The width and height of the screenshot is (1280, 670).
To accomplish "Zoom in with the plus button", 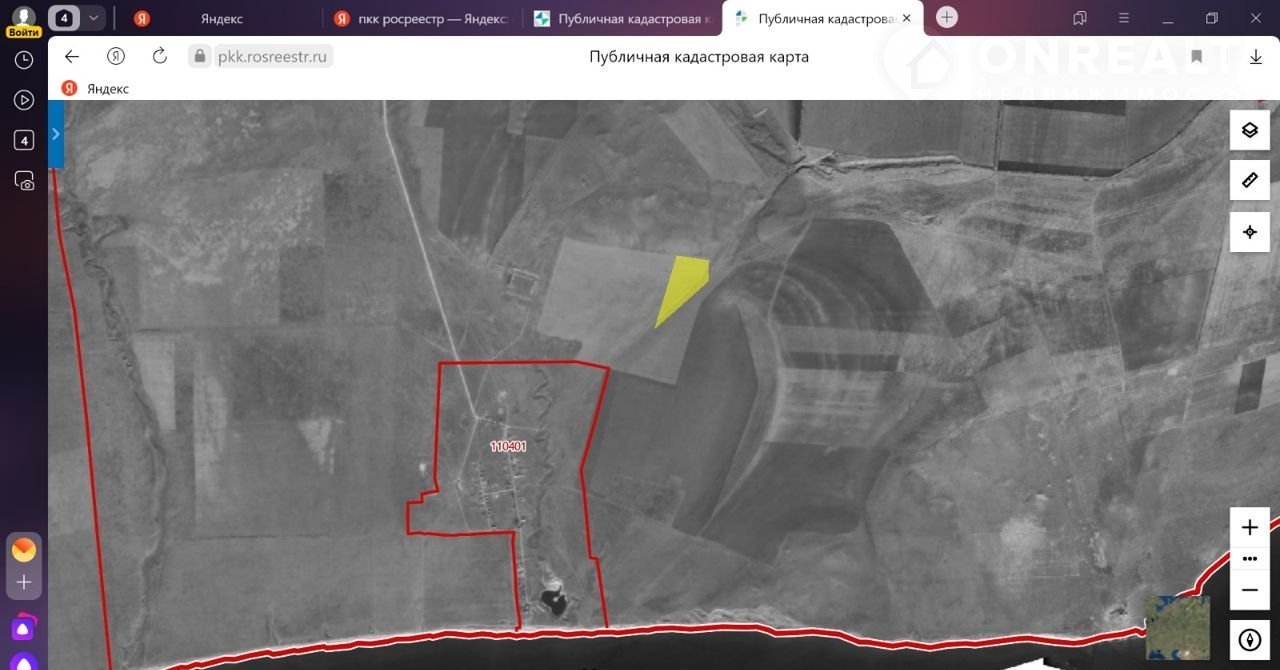I will click(1249, 527).
